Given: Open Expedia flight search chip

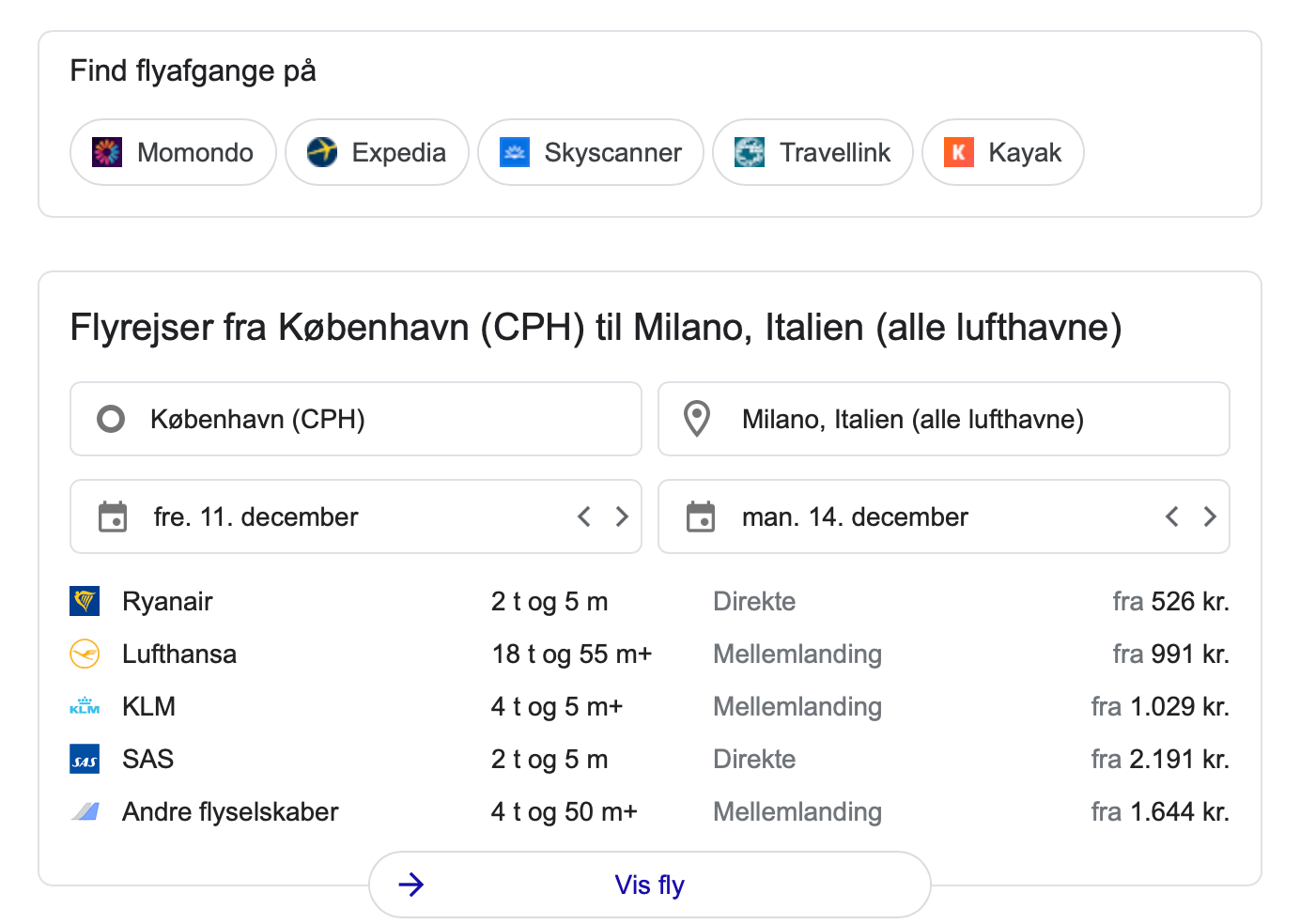Looking at the screenshot, I should point(377,152).
